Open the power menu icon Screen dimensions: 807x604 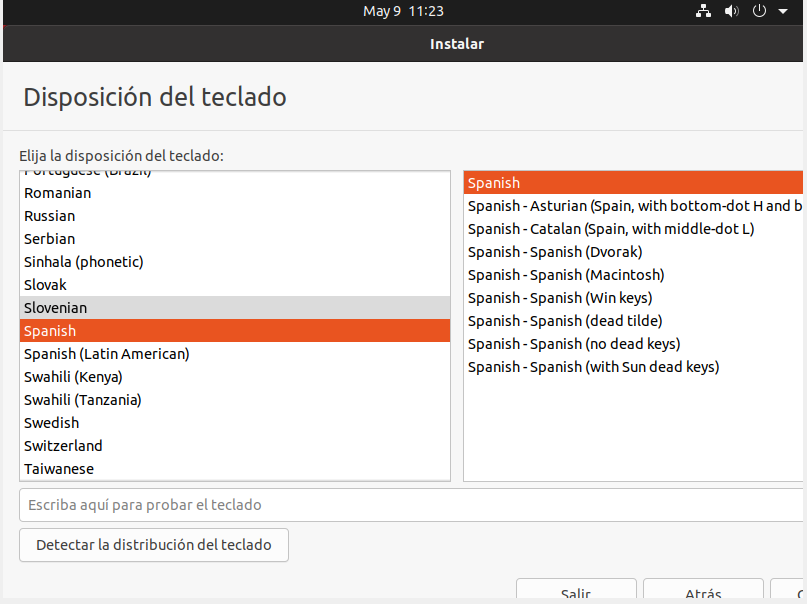click(759, 11)
